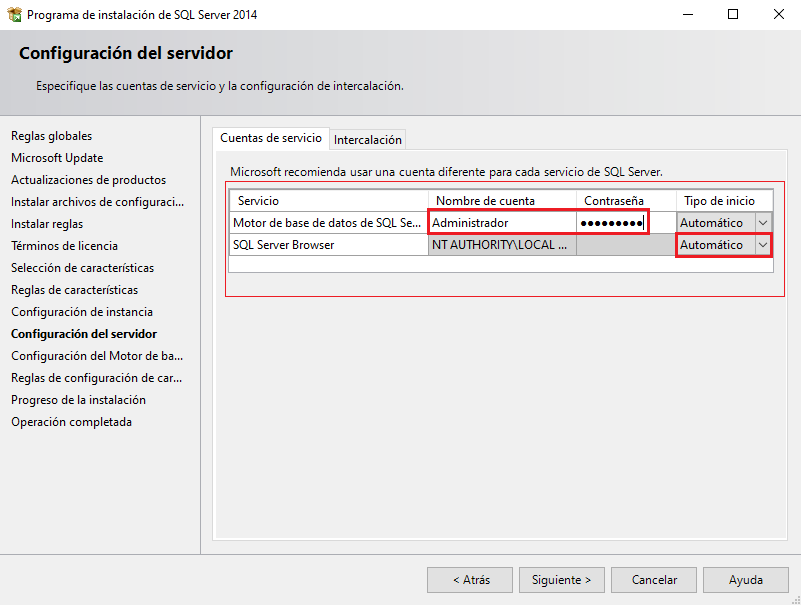Click the Servicio column header
Image resolution: width=802 pixels, height=607 pixels.
[x=328, y=201]
